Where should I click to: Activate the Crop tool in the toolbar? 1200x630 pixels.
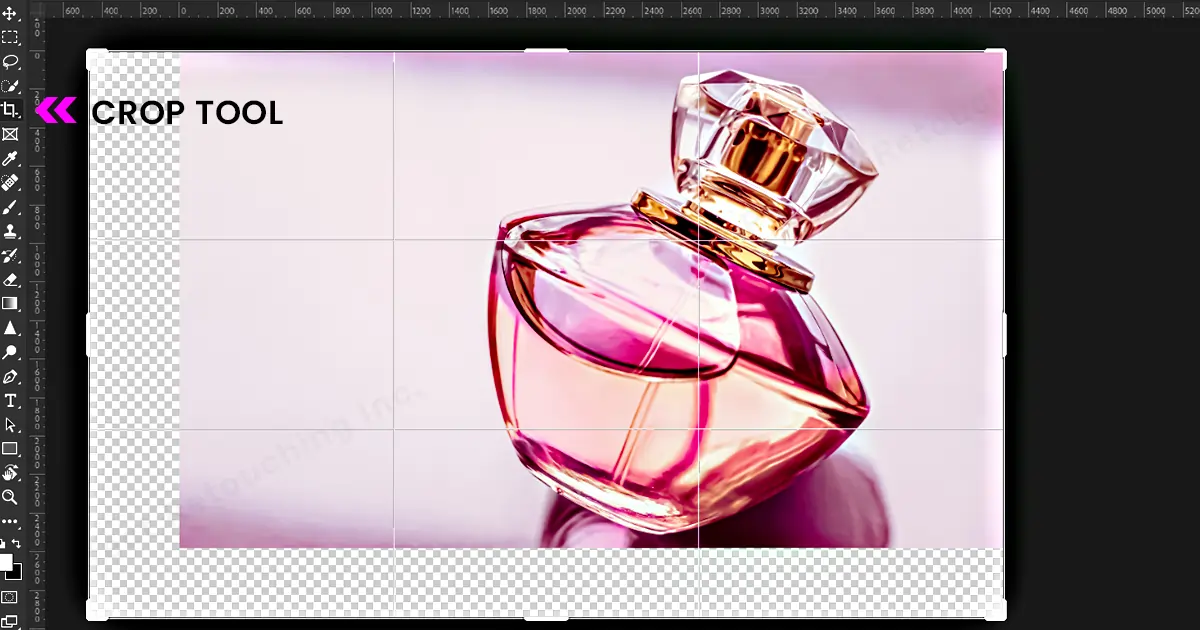point(10,110)
